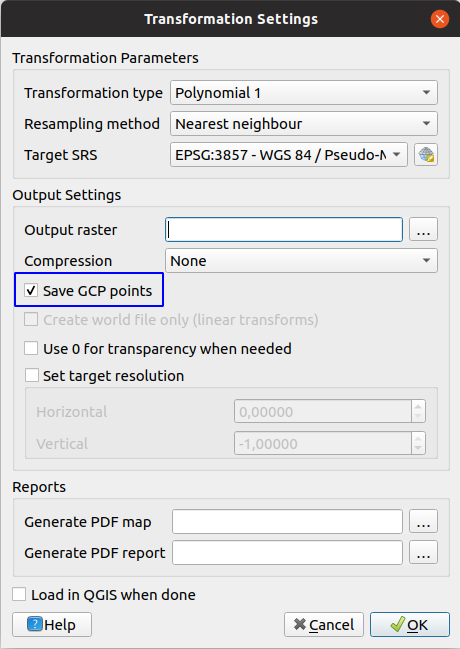Expand the Target SRS EPSG:3857 dropdown
Screen dimensions: 460x649
[x=289, y=155]
